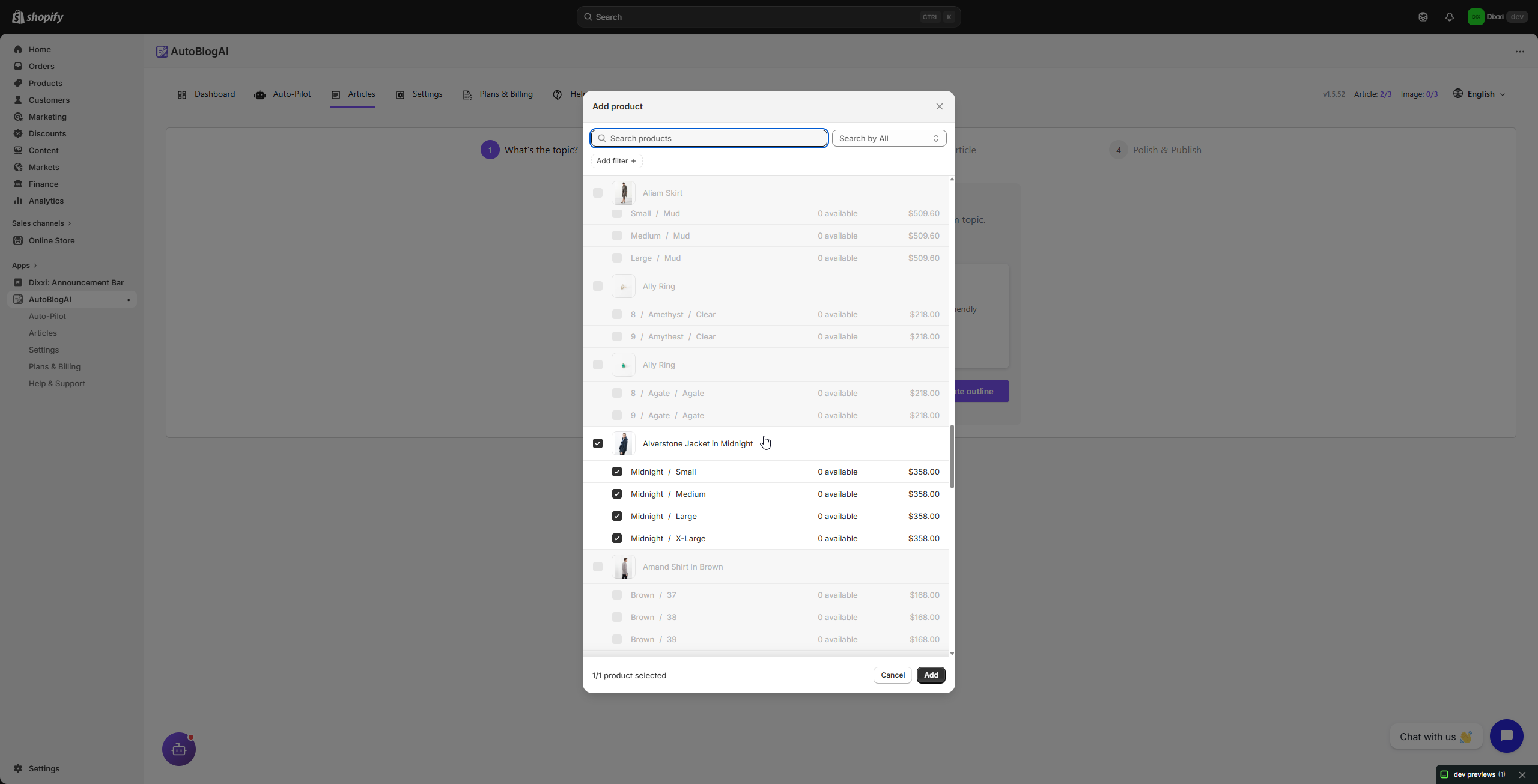
Task: Click the Settings gear icon in sidebar
Action: [18, 768]
